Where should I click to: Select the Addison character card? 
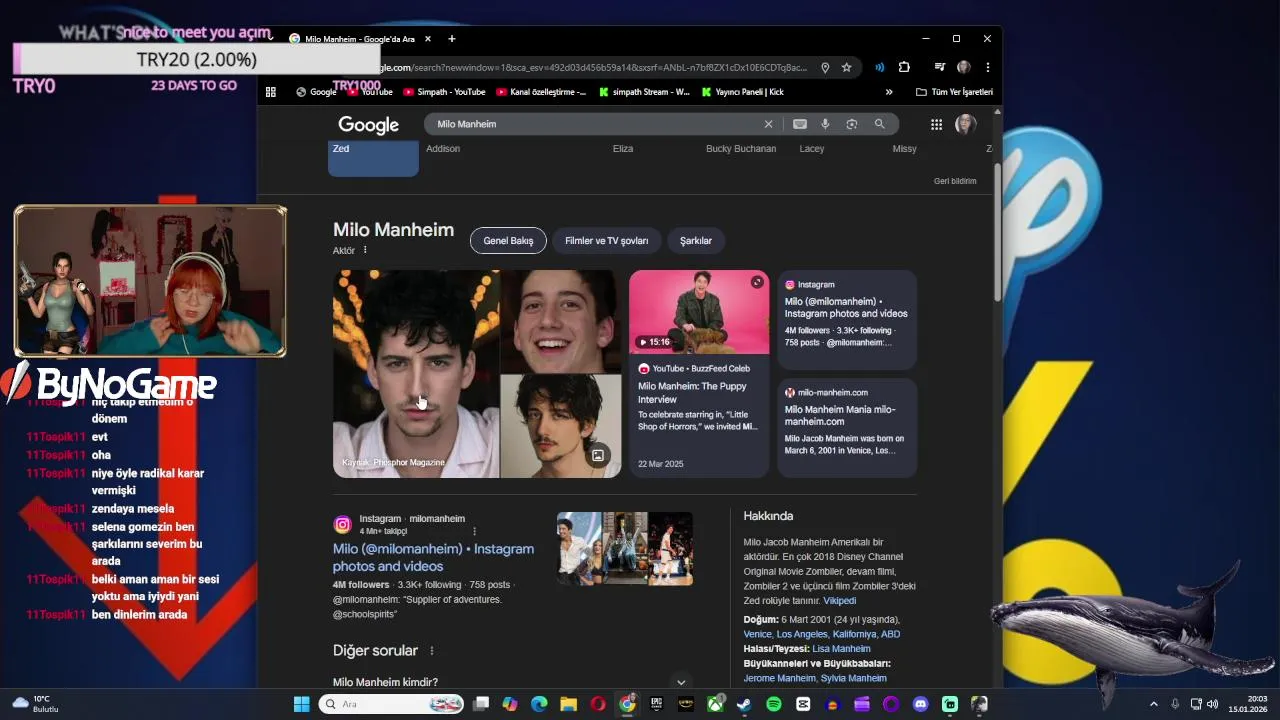click(x=443, y=149)
